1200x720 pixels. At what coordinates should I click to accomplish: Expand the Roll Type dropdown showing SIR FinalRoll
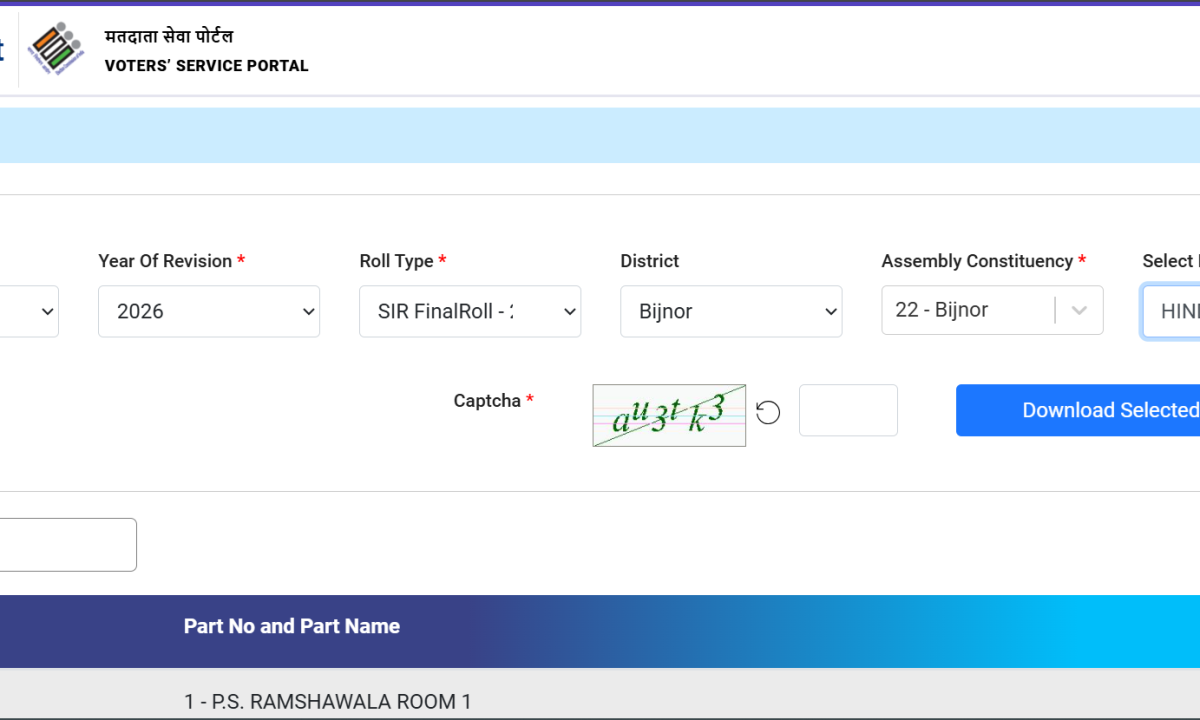point(470,312)
